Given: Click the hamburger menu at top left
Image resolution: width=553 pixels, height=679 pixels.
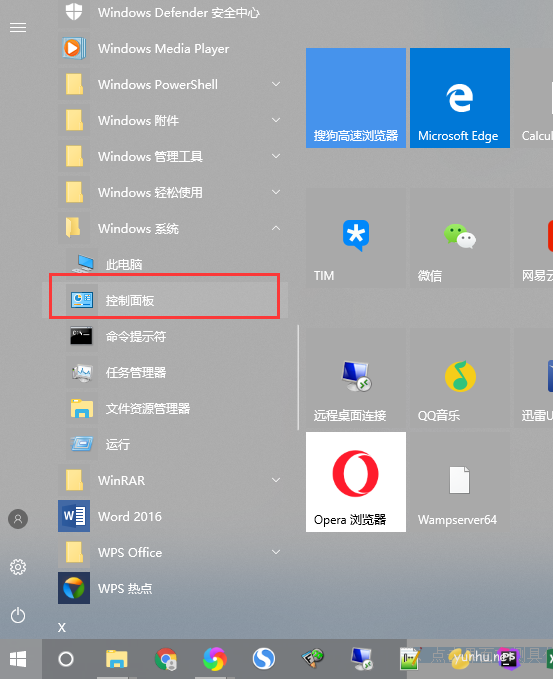Looking at the screenshot, I should 18,28.
